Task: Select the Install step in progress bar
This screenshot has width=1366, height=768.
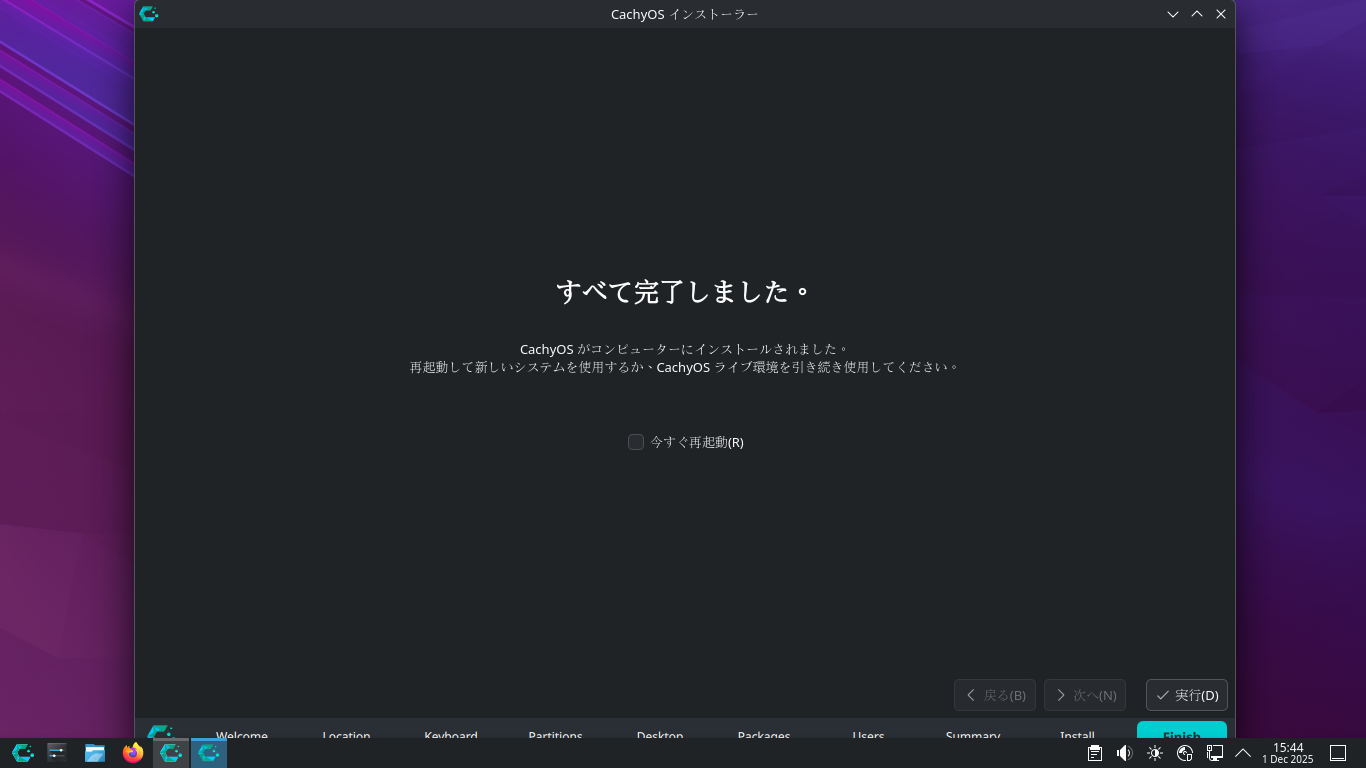Action: click(1078, 733)
